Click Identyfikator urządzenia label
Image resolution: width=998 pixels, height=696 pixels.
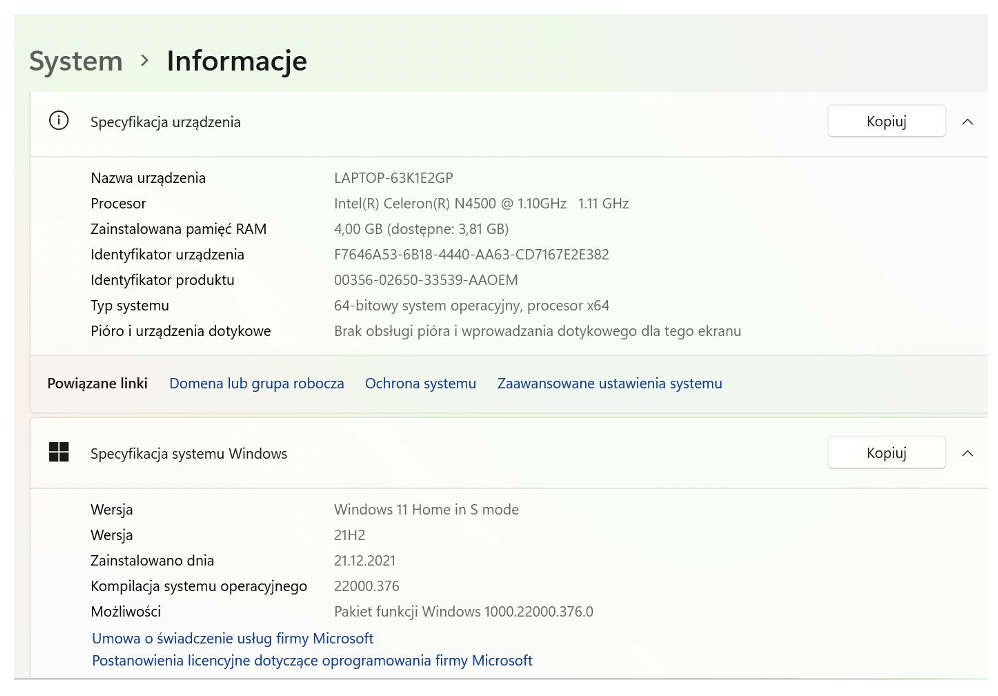[x=167, y=254]
